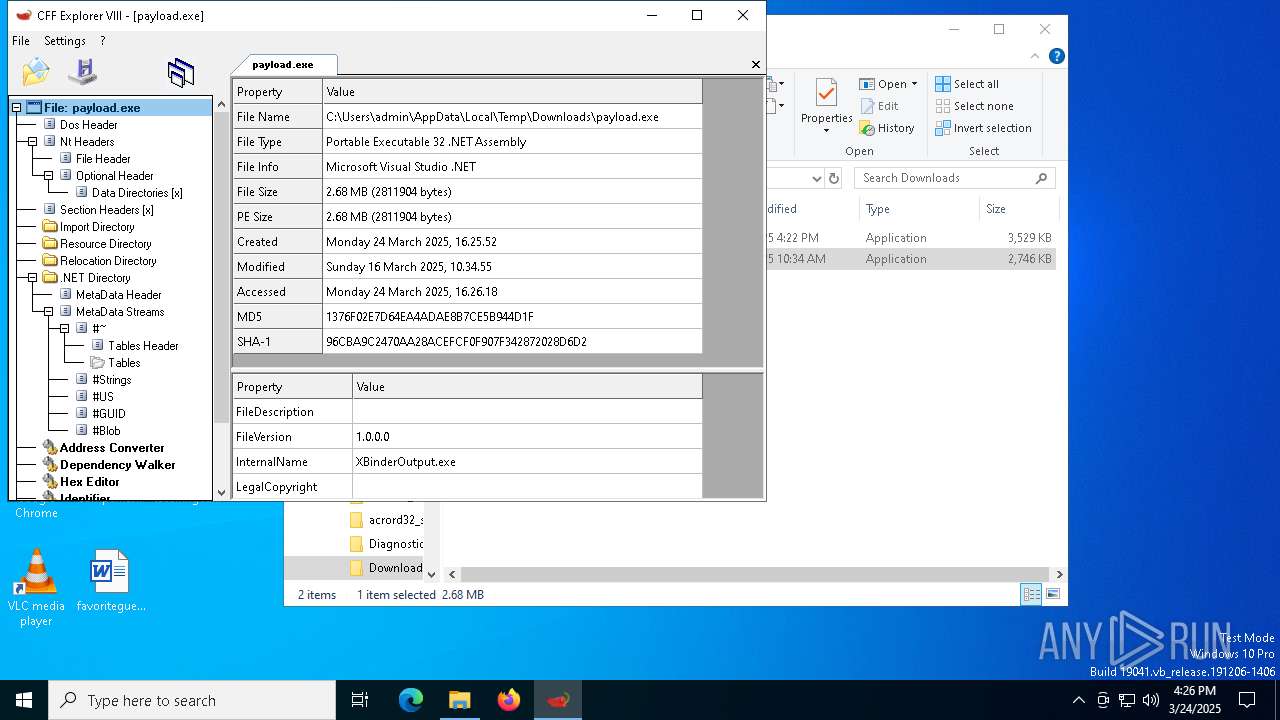
Task: Select the #Blob stream
Action: click(106, 431)
